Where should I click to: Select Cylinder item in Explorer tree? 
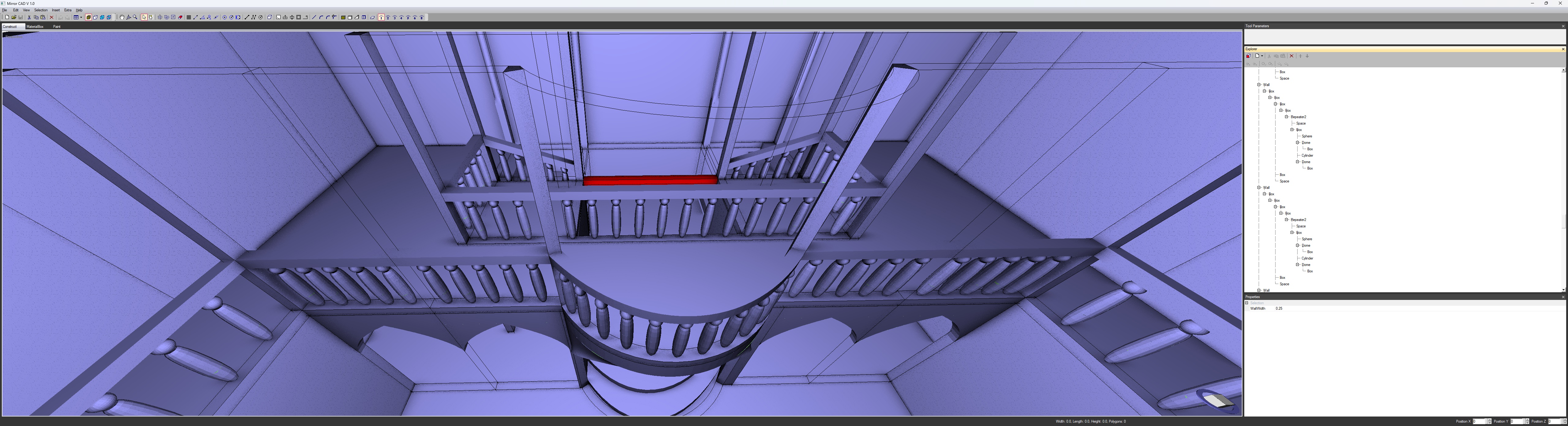click(1307, 155)
